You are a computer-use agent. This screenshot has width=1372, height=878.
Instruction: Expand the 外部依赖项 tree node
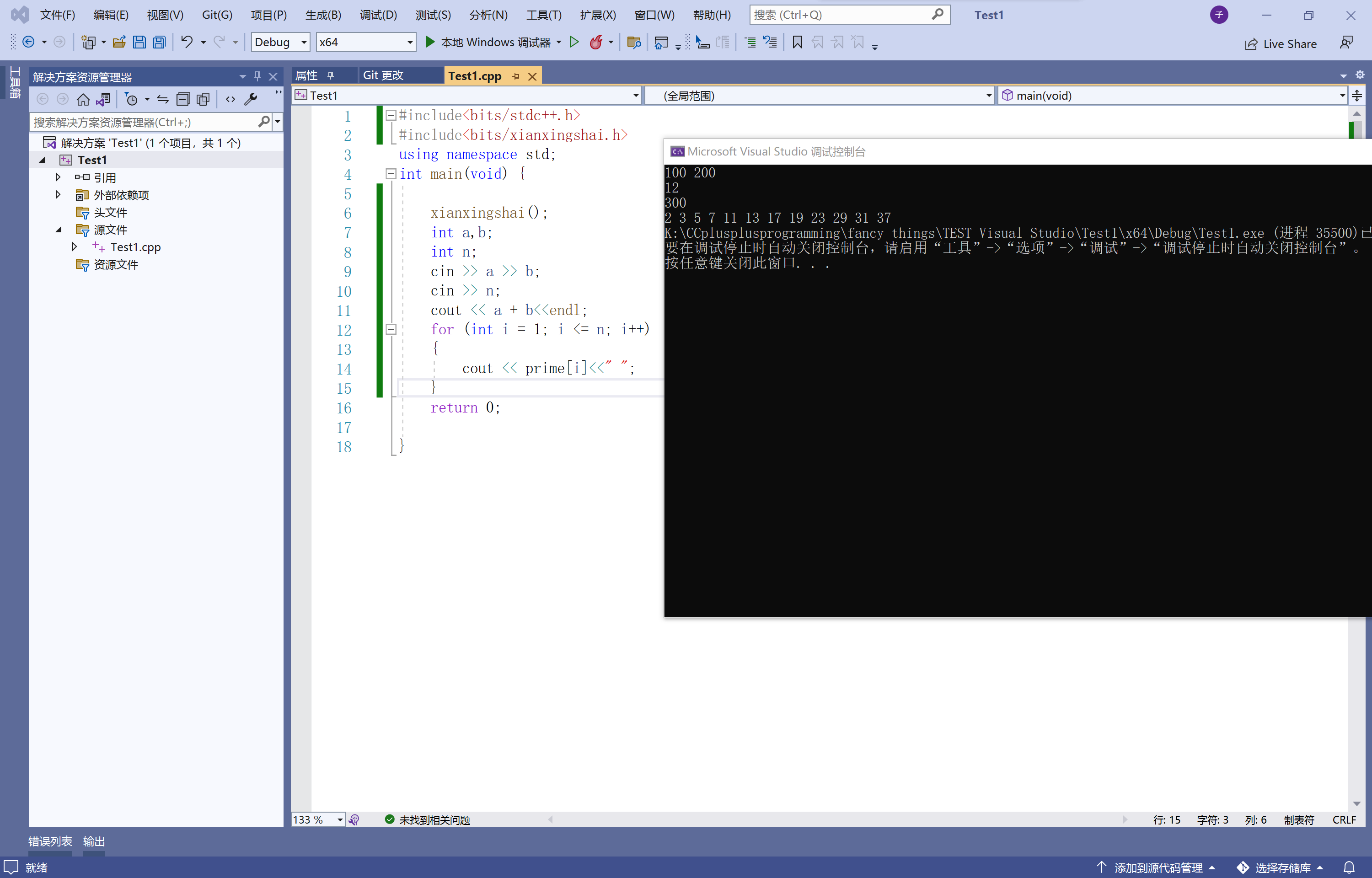[x=58, y=195]
